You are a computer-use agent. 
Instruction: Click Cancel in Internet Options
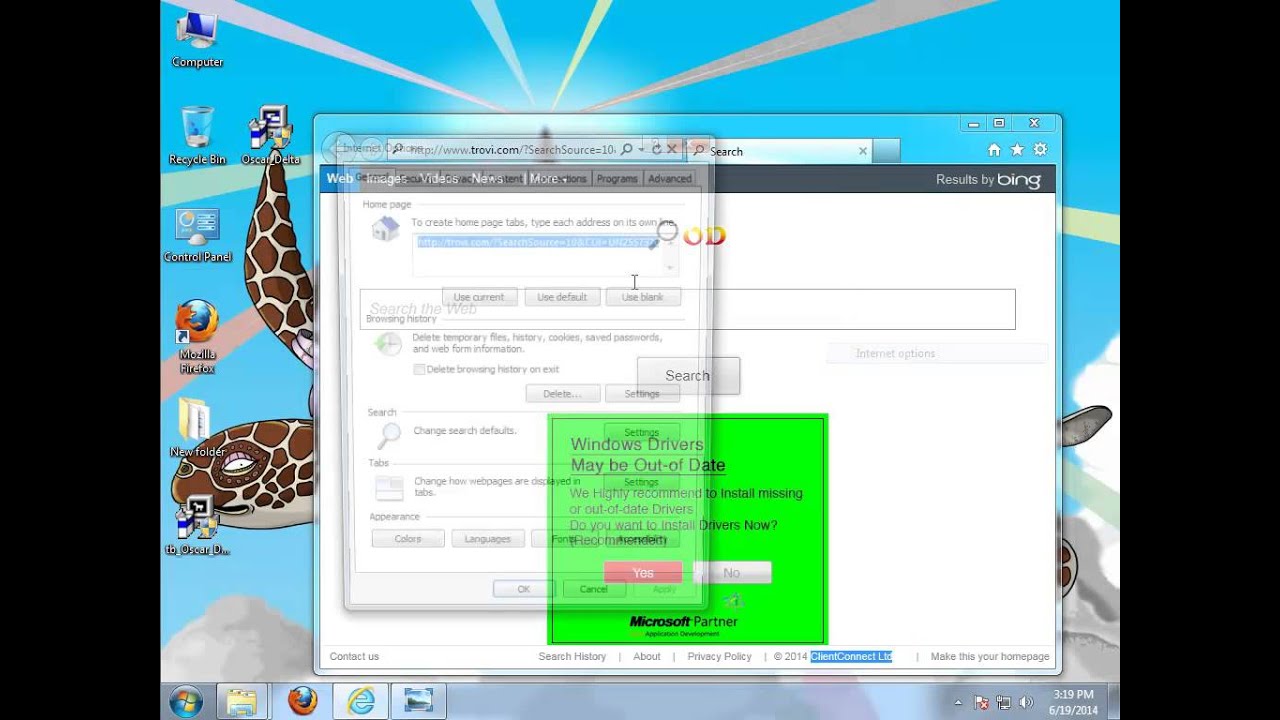coord(593,589)
